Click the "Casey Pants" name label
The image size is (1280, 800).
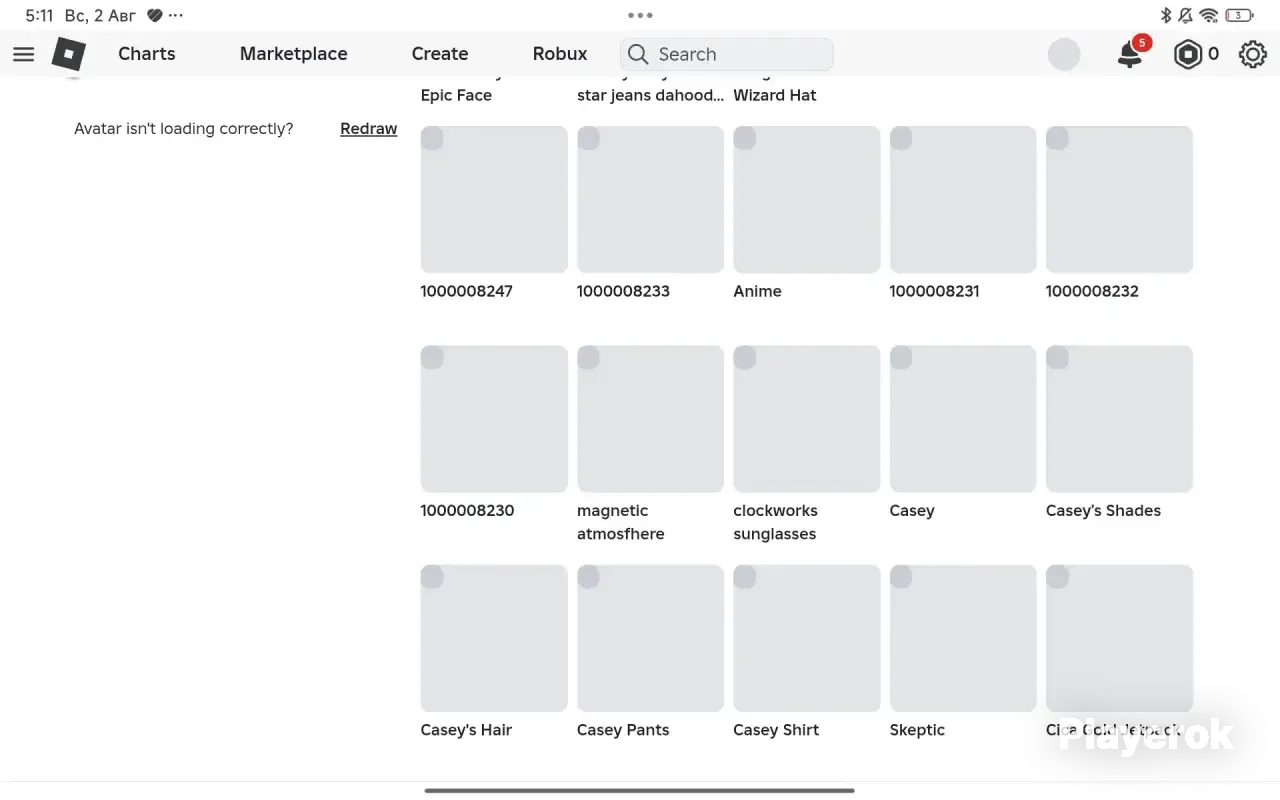pos(623,730)
